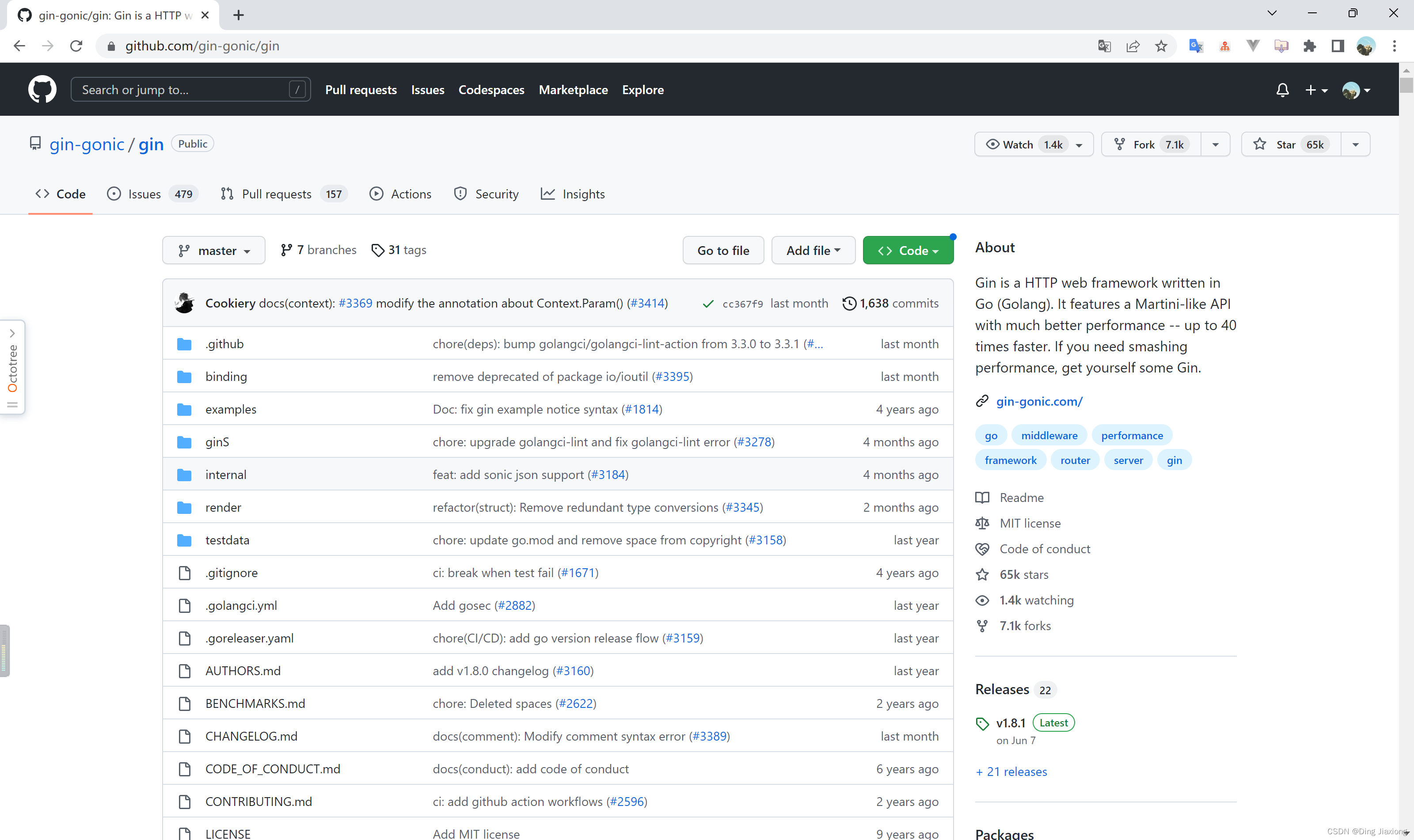Expand the Octotree sidebar

point(12,334)
